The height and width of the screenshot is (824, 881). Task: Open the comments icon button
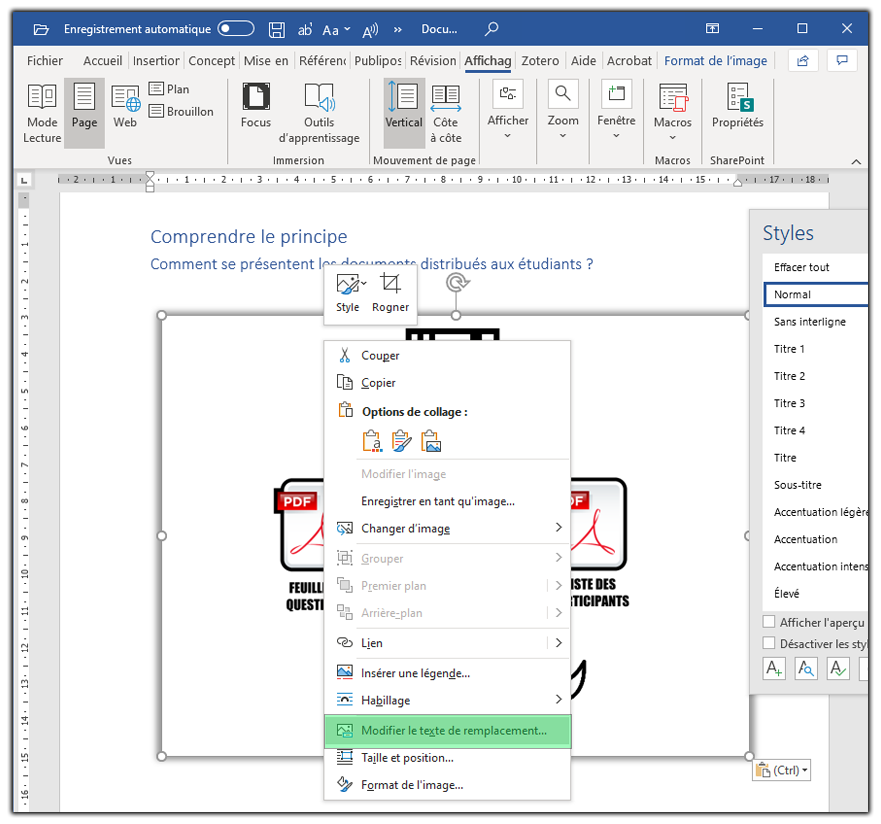[x=842, y=61]
